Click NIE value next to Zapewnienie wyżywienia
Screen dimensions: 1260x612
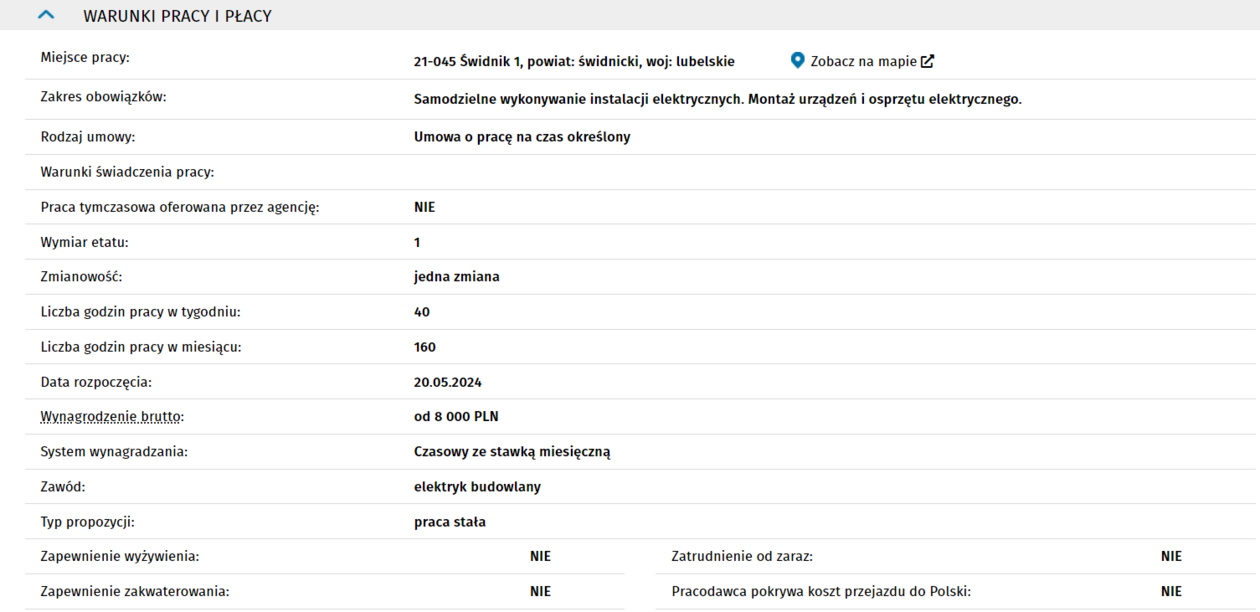pyautogui.click(x=540, y=557)
